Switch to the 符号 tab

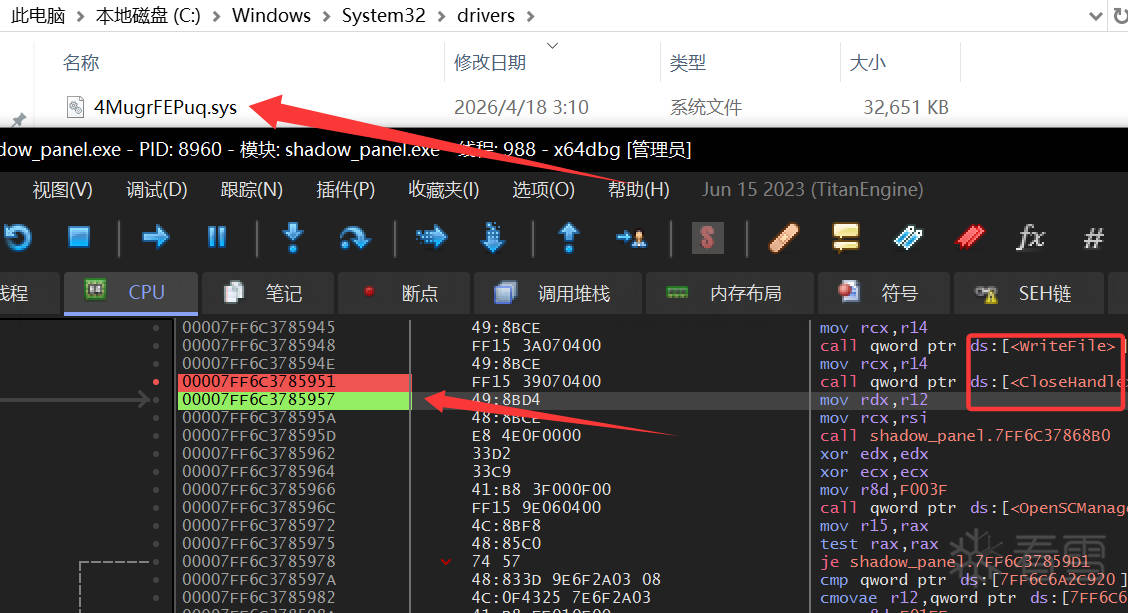point(883,293)
